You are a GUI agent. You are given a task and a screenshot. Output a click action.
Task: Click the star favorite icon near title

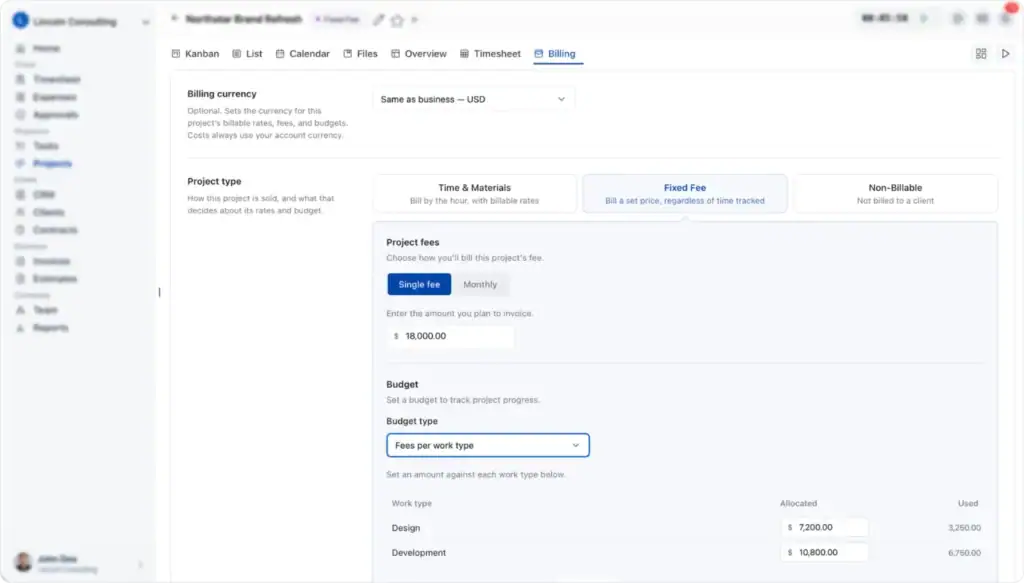397,20
